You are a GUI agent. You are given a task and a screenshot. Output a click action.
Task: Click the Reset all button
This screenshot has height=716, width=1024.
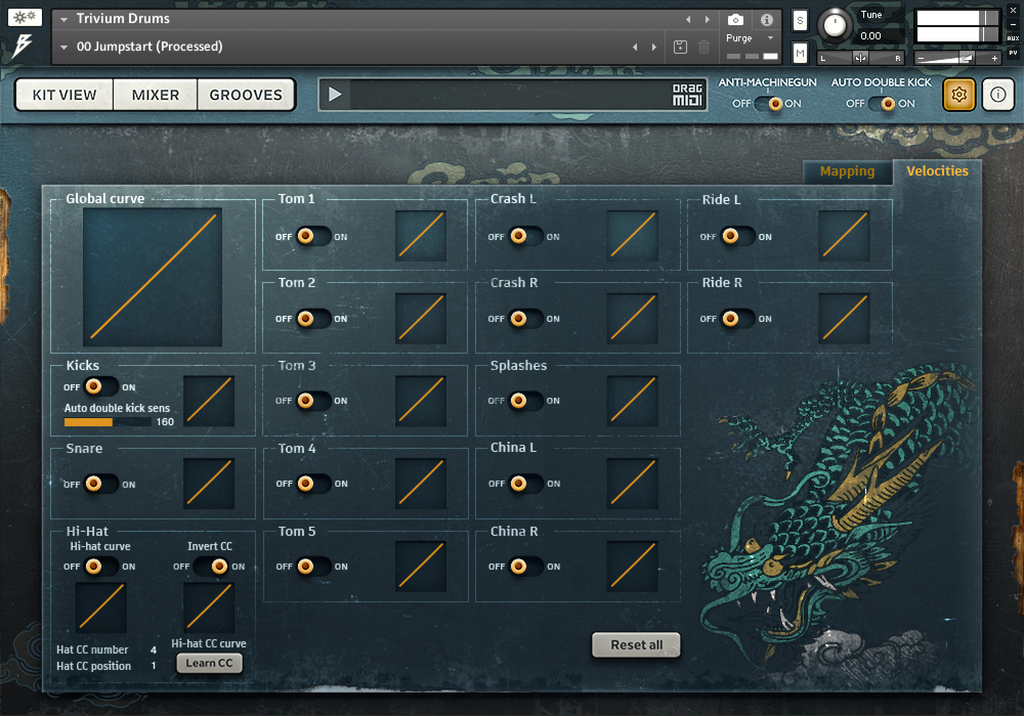636,645
